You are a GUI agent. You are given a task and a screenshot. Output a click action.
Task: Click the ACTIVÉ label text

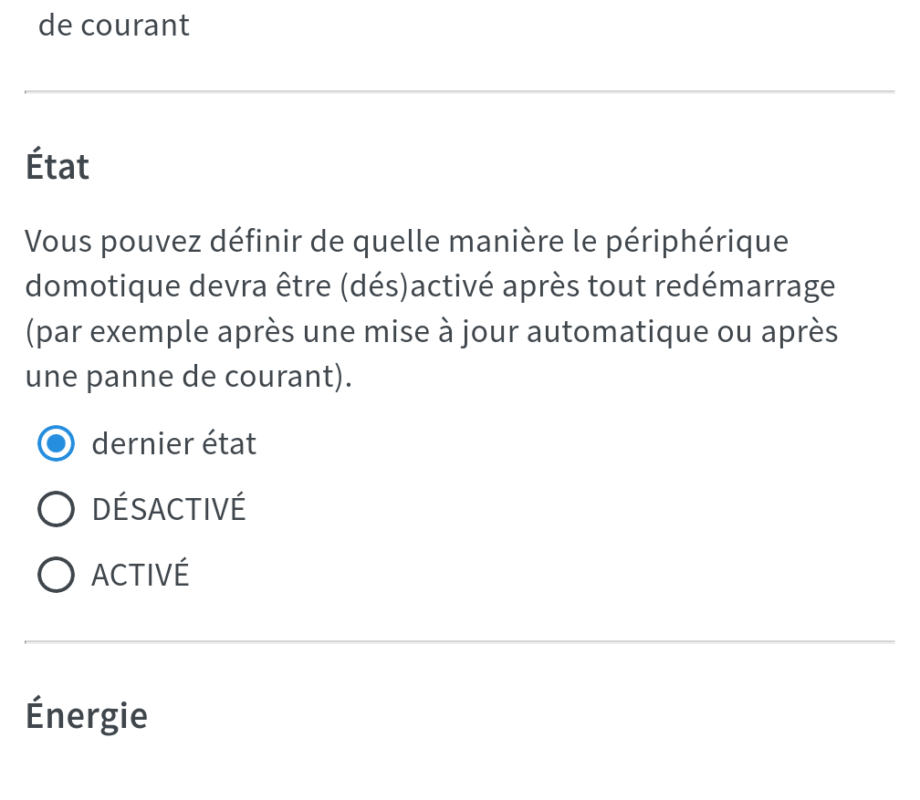click(x=140, y=576)
